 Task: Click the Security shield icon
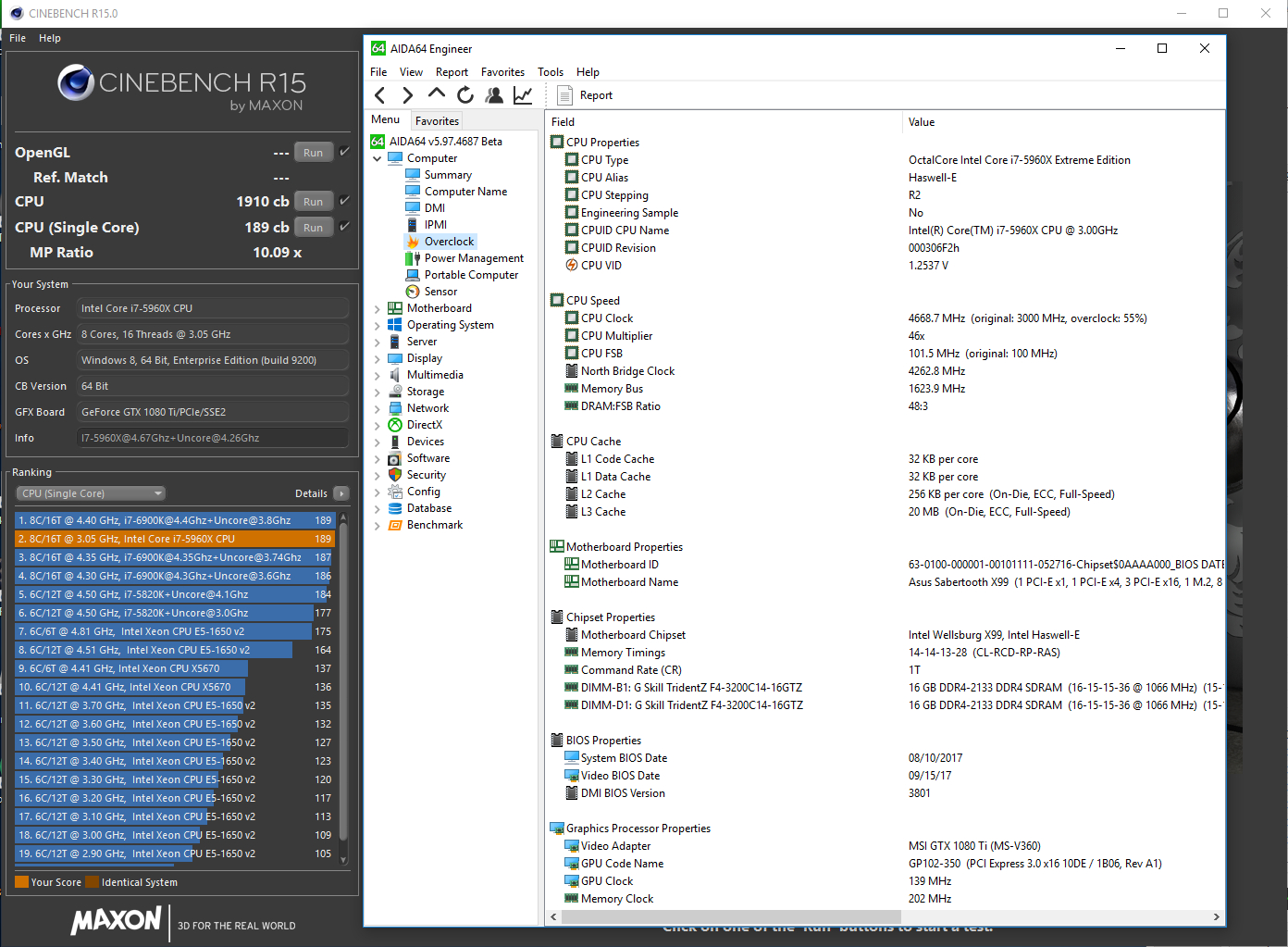click(395, 475)
